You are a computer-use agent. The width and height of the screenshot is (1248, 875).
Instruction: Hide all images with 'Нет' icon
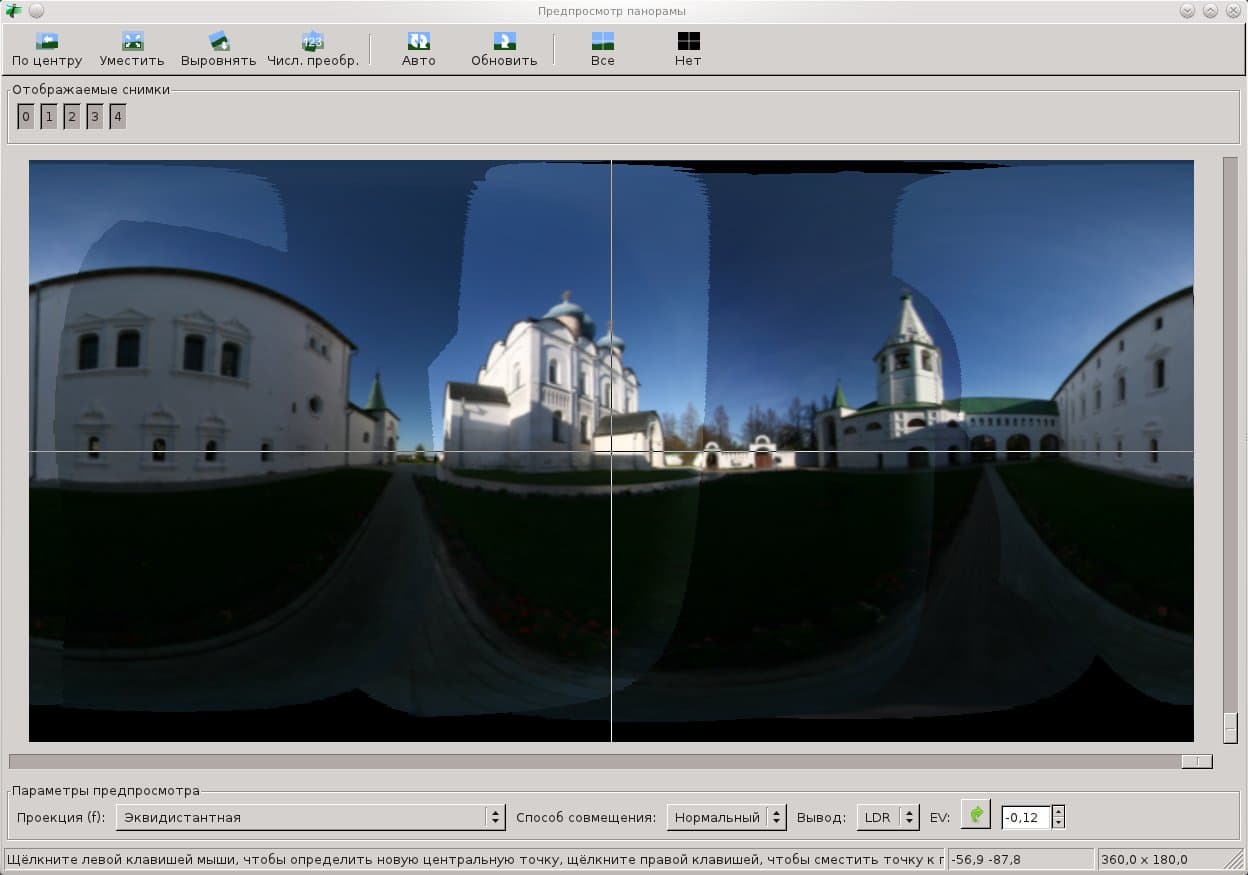[x=688, y=42]
